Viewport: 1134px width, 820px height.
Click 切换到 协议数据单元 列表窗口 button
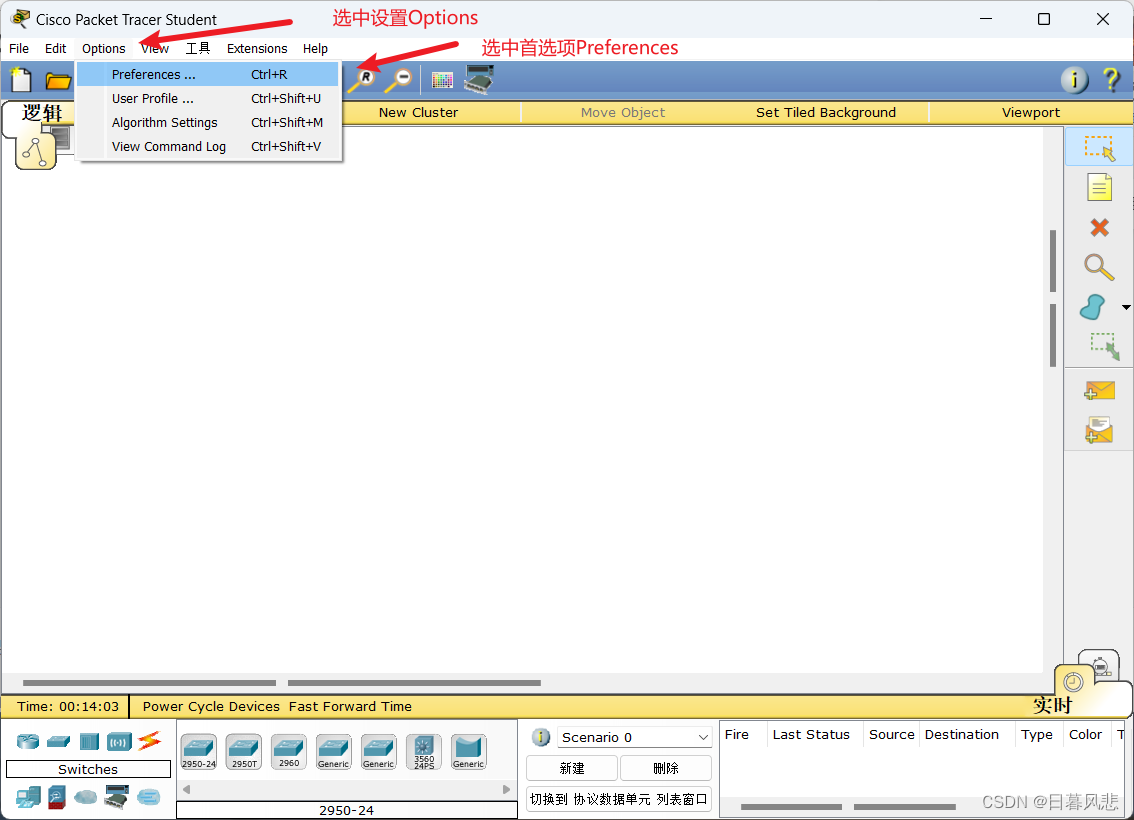click(619, 799)
